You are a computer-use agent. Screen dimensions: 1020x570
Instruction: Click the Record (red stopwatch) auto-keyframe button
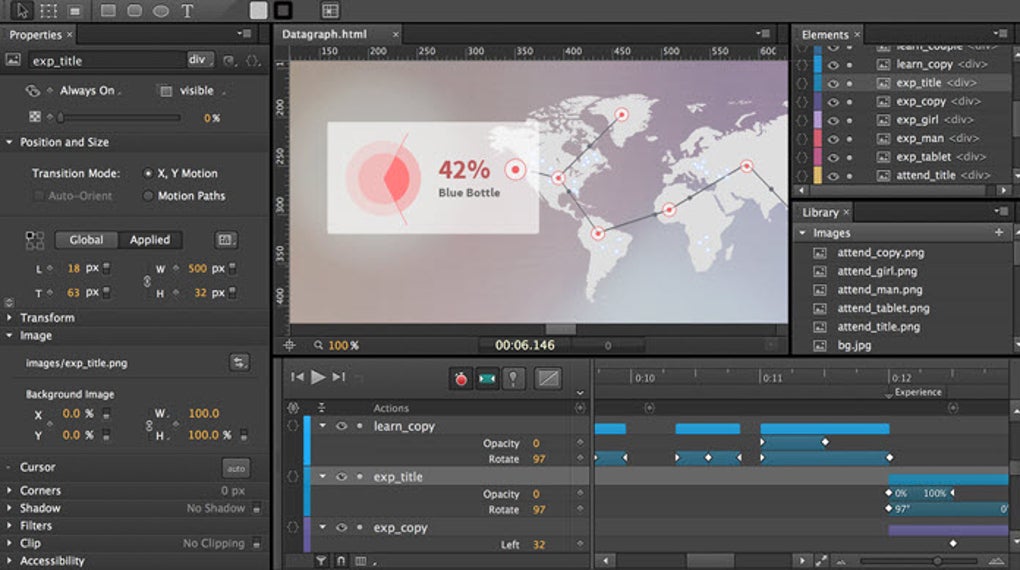point(461,379)
